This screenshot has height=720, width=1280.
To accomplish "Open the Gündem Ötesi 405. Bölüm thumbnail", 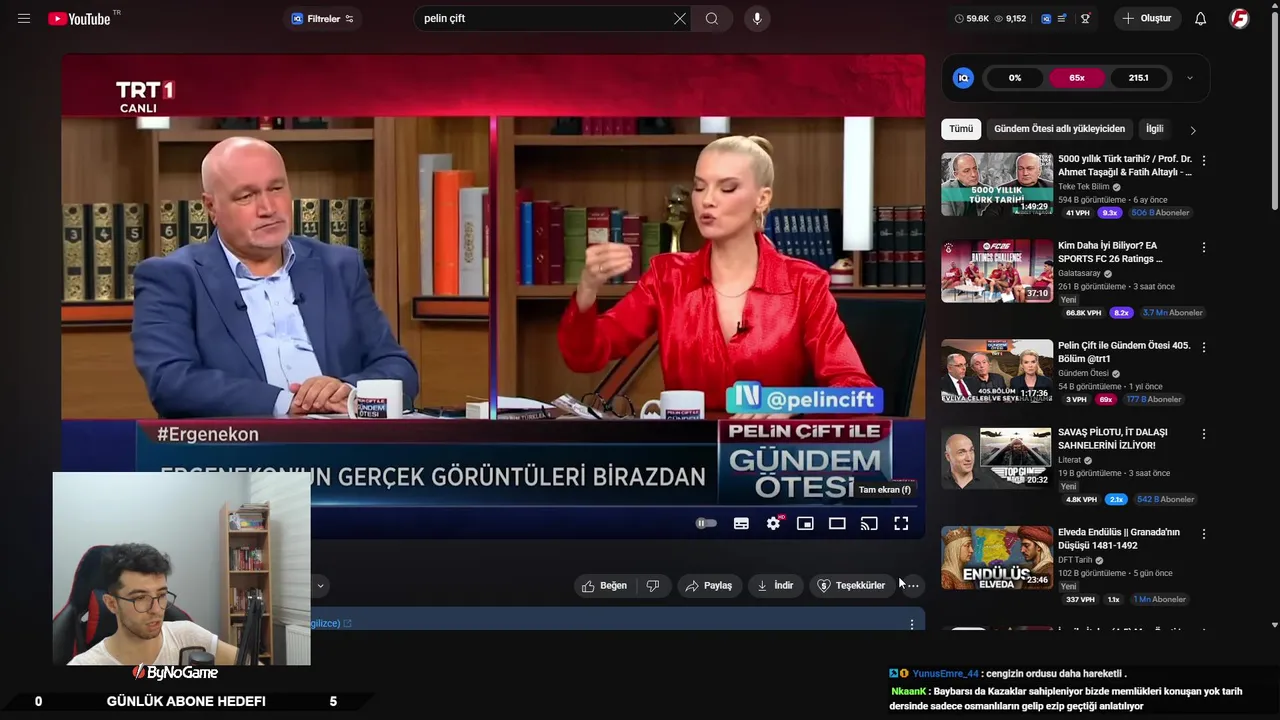I will click(997, 371).
